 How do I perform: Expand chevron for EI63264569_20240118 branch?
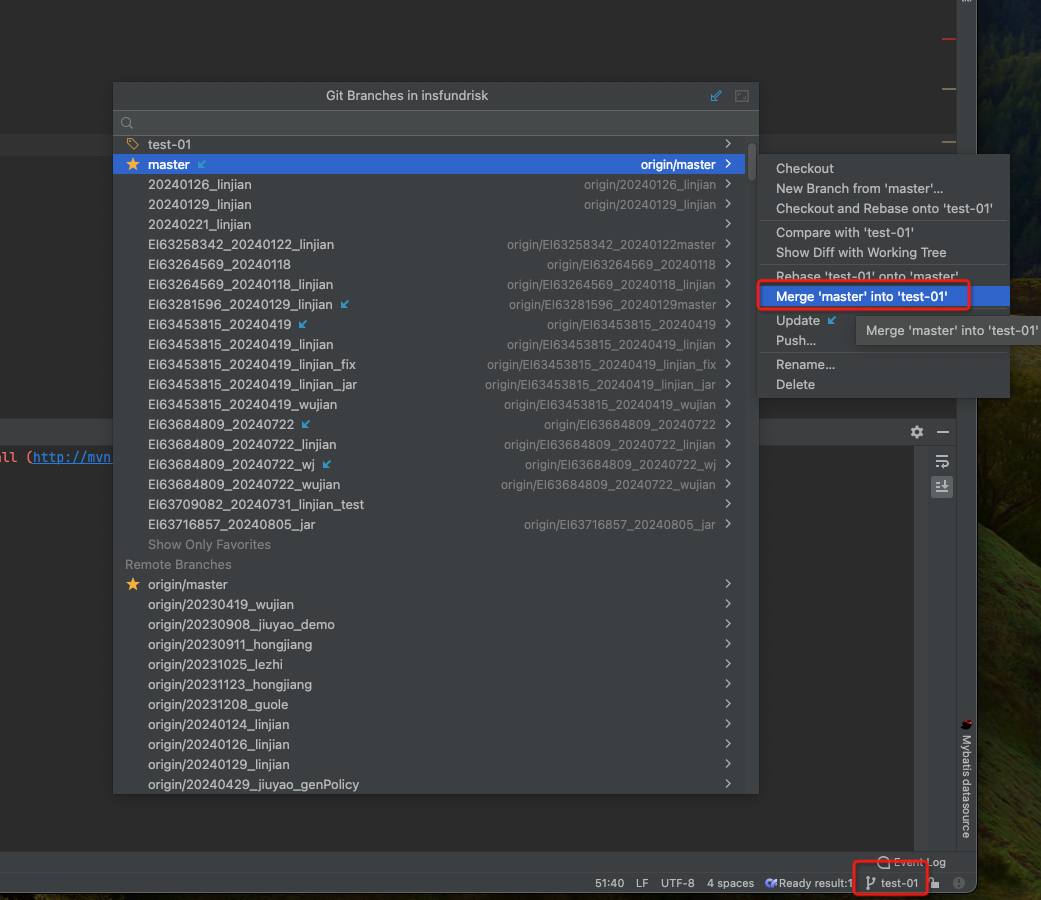click(728, 264)
